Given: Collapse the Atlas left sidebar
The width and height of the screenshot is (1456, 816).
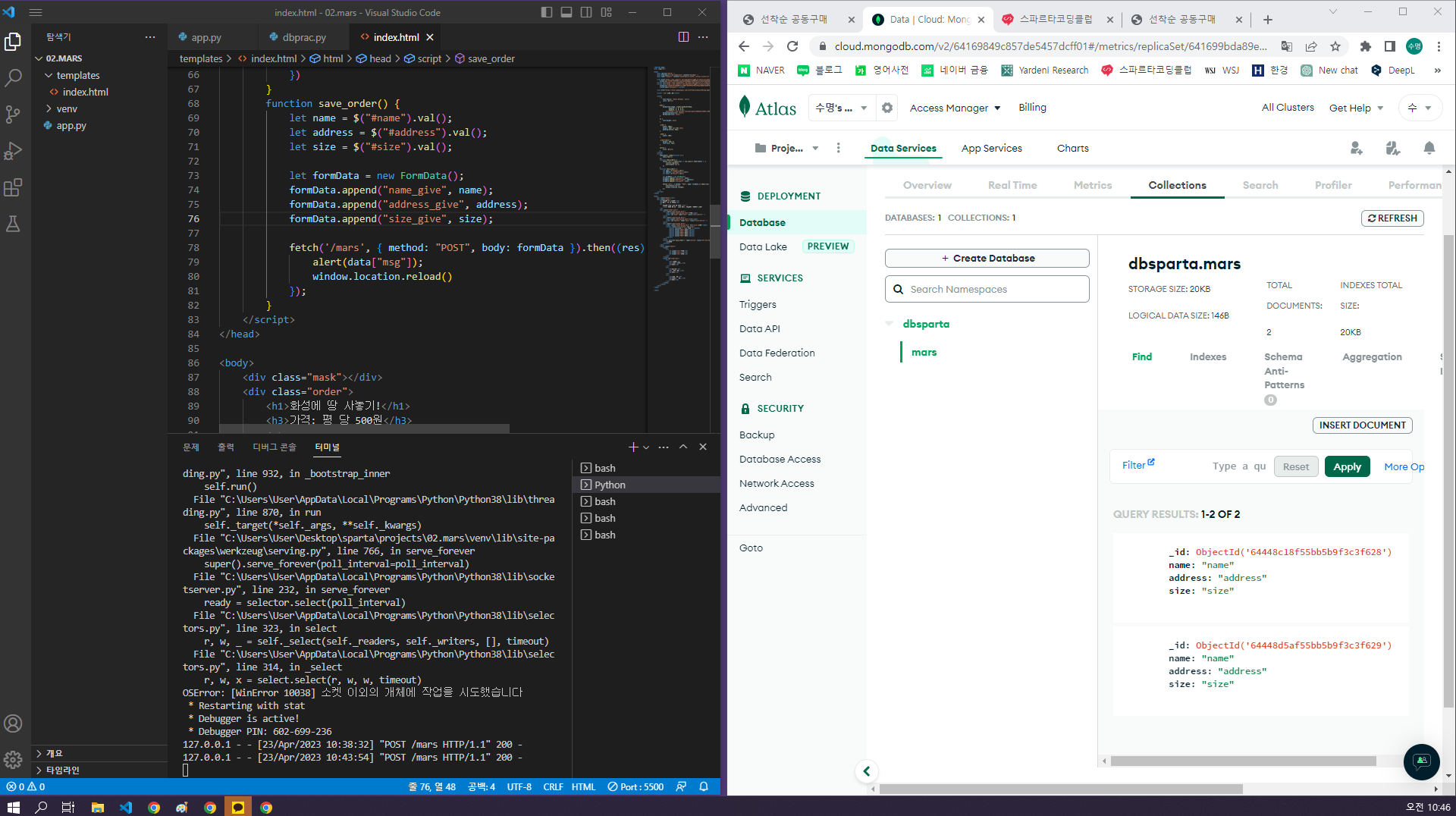Looking at the screenshot, I should 866,772.
